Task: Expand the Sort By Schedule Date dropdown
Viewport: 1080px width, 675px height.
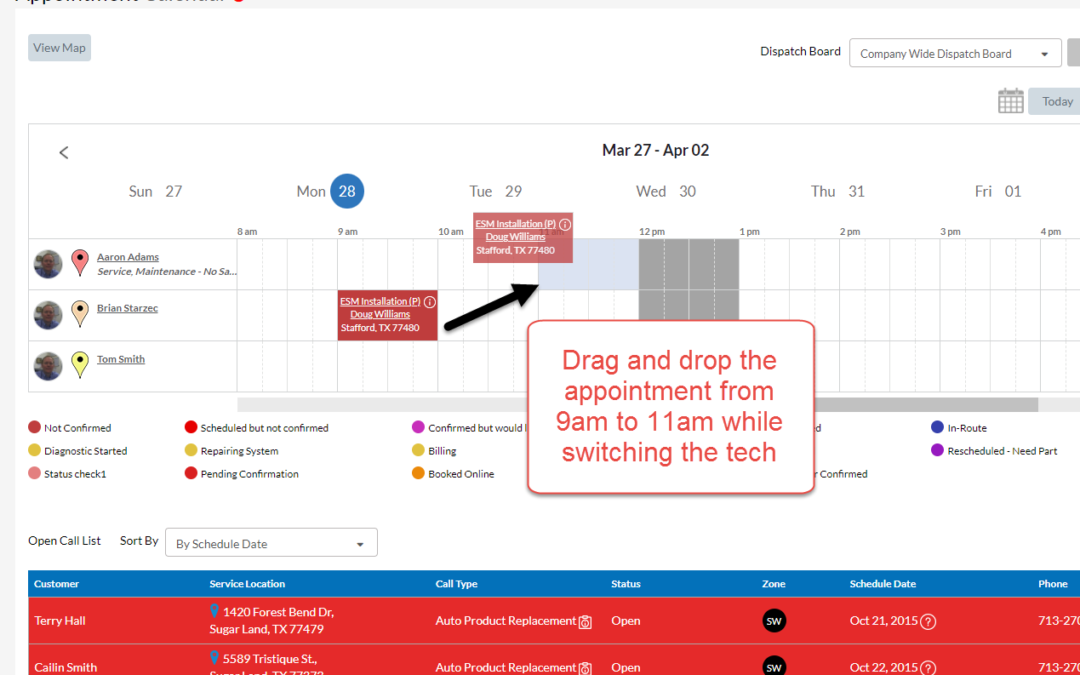Action: click(271, 543)
